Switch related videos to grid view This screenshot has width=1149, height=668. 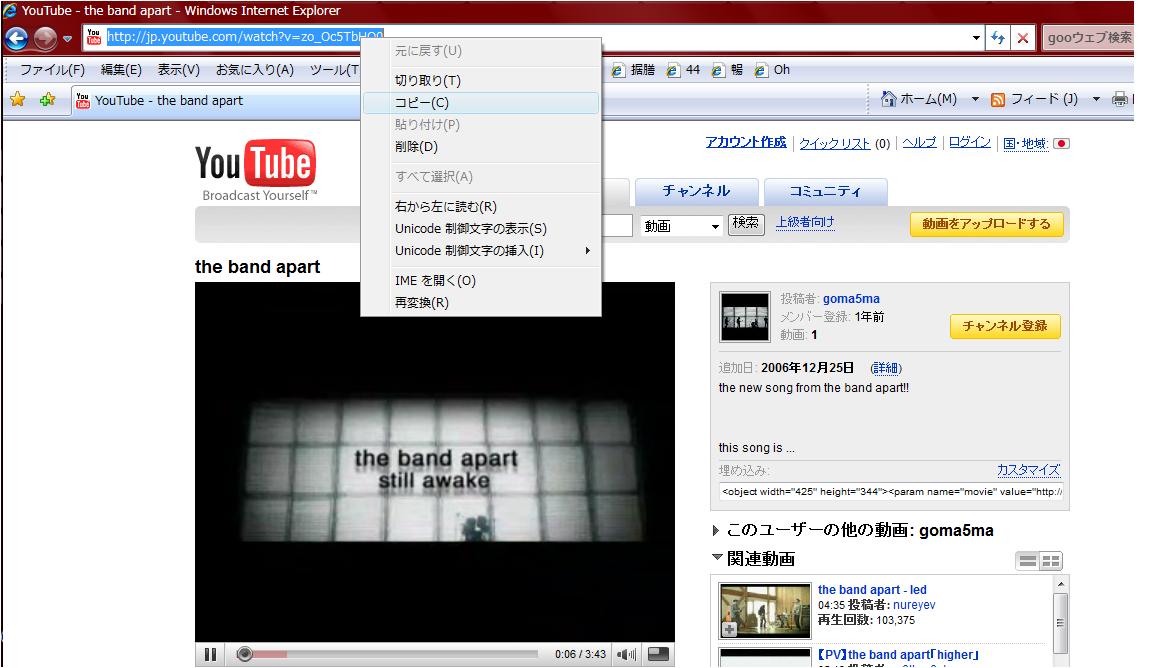coord(1051,561)
